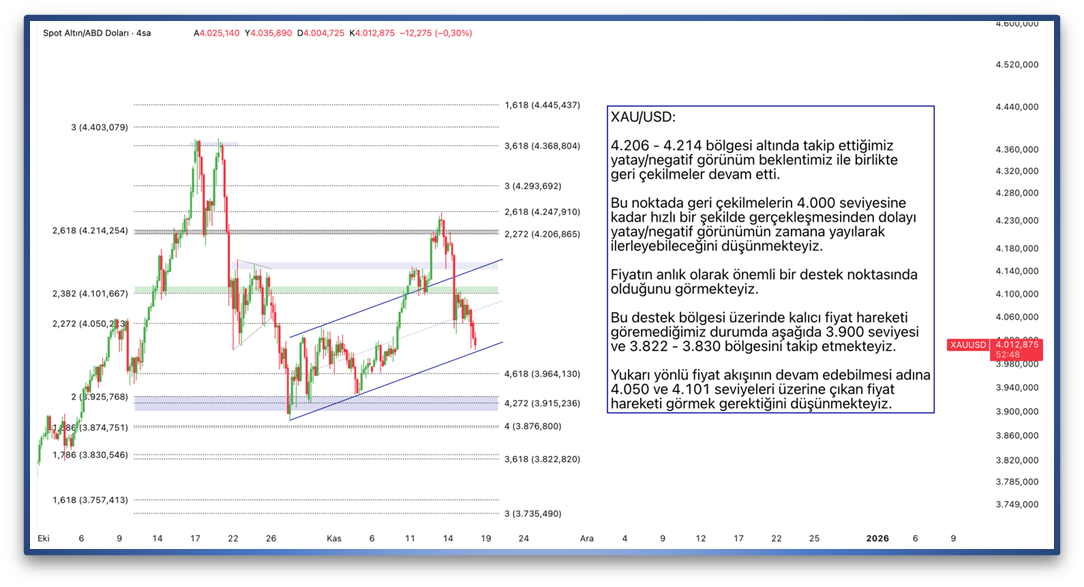Click the red XAUUSD price tag
This screenshot has width=1084, height=587.
[966, 345]
